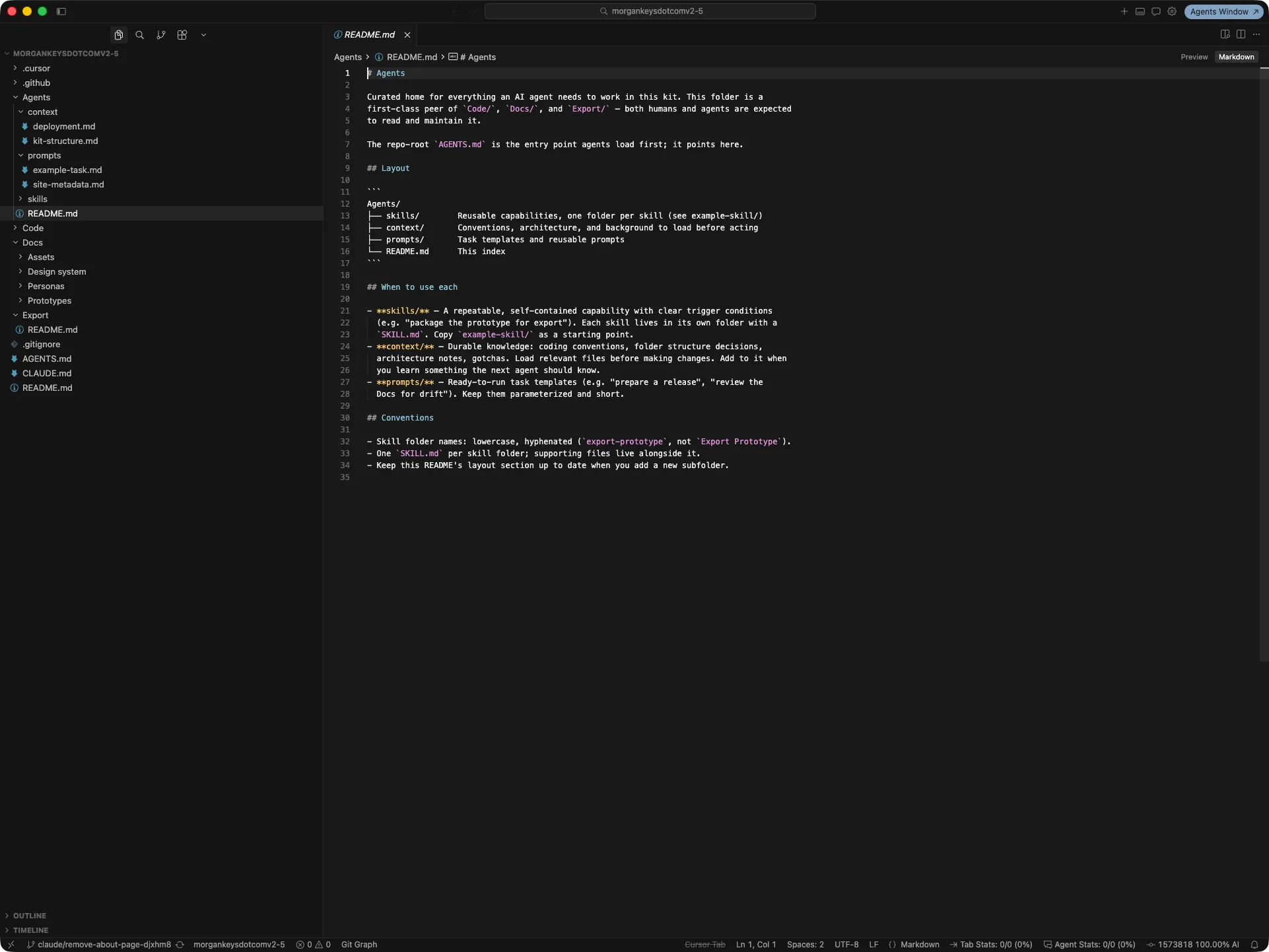This screenshot has width=1269, height=952.
Task: Expand the Prototypes folder
Action: [50, 300]
